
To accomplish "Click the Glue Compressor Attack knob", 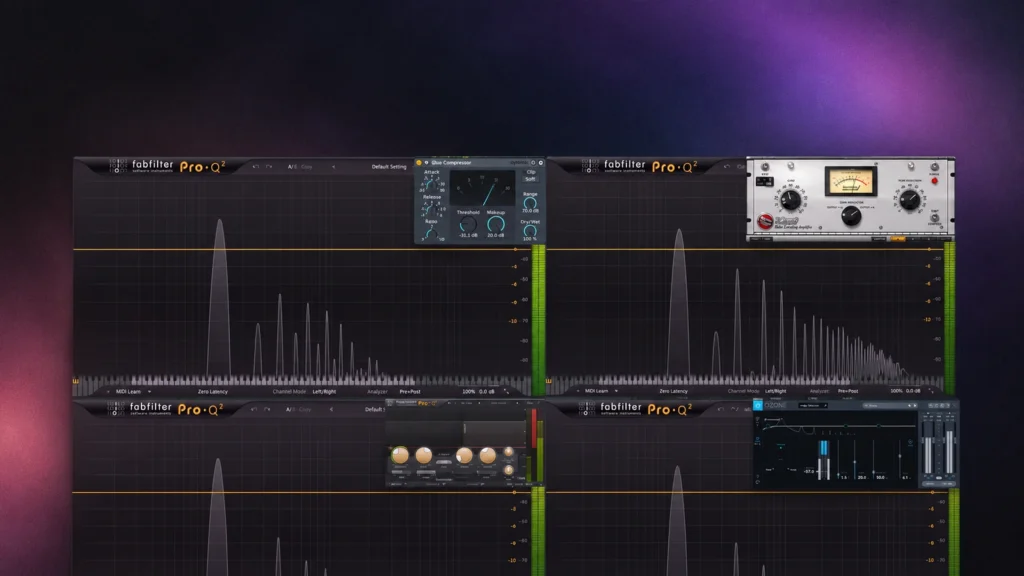I will pos(431,184).
